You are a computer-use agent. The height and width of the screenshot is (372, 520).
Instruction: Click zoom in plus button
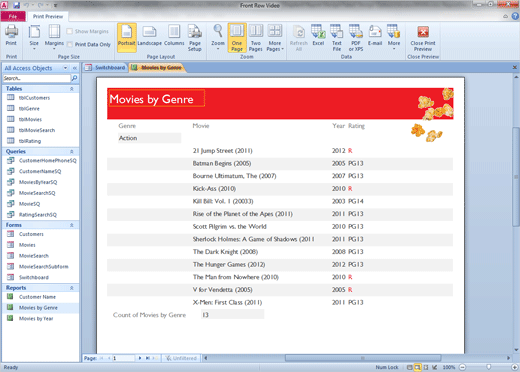point(514,367)
